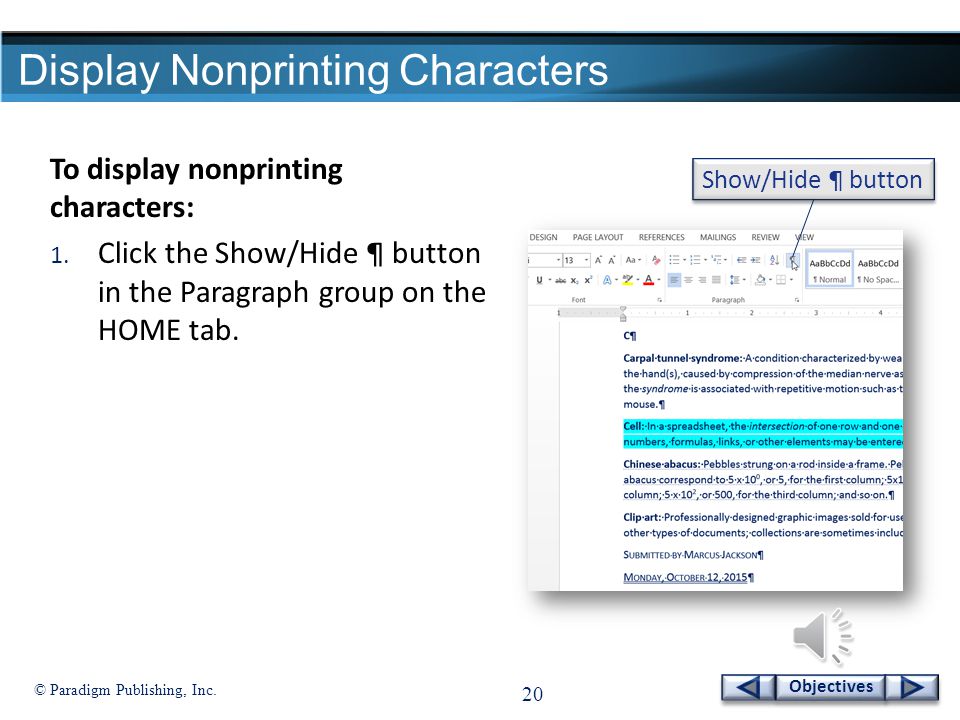The width and height of the screenshot is (960, 720).
Task: Open the Underline style dropdown arrow
Action: coord(550,279)
